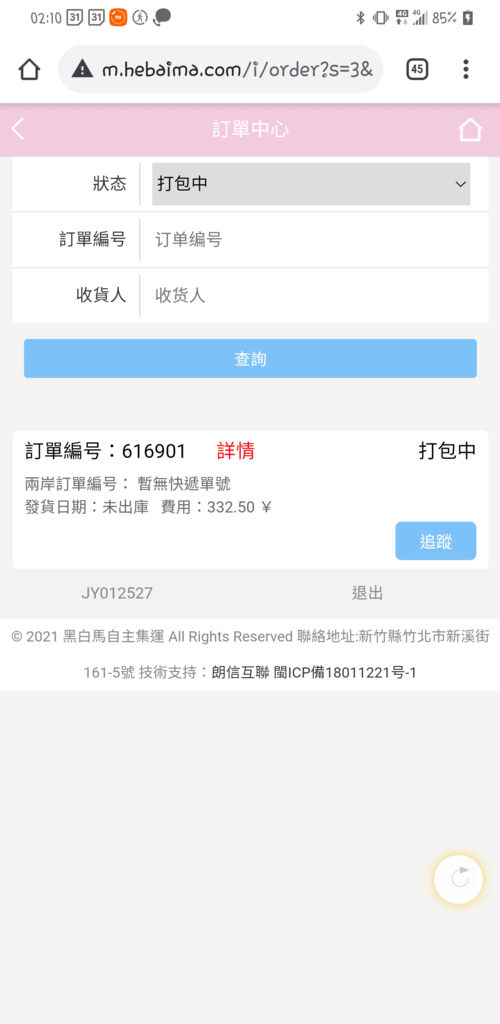Screen dimensions: 500x1024
Task: Click into the 訂單編号 input field
Action: [x=315, y=240]
